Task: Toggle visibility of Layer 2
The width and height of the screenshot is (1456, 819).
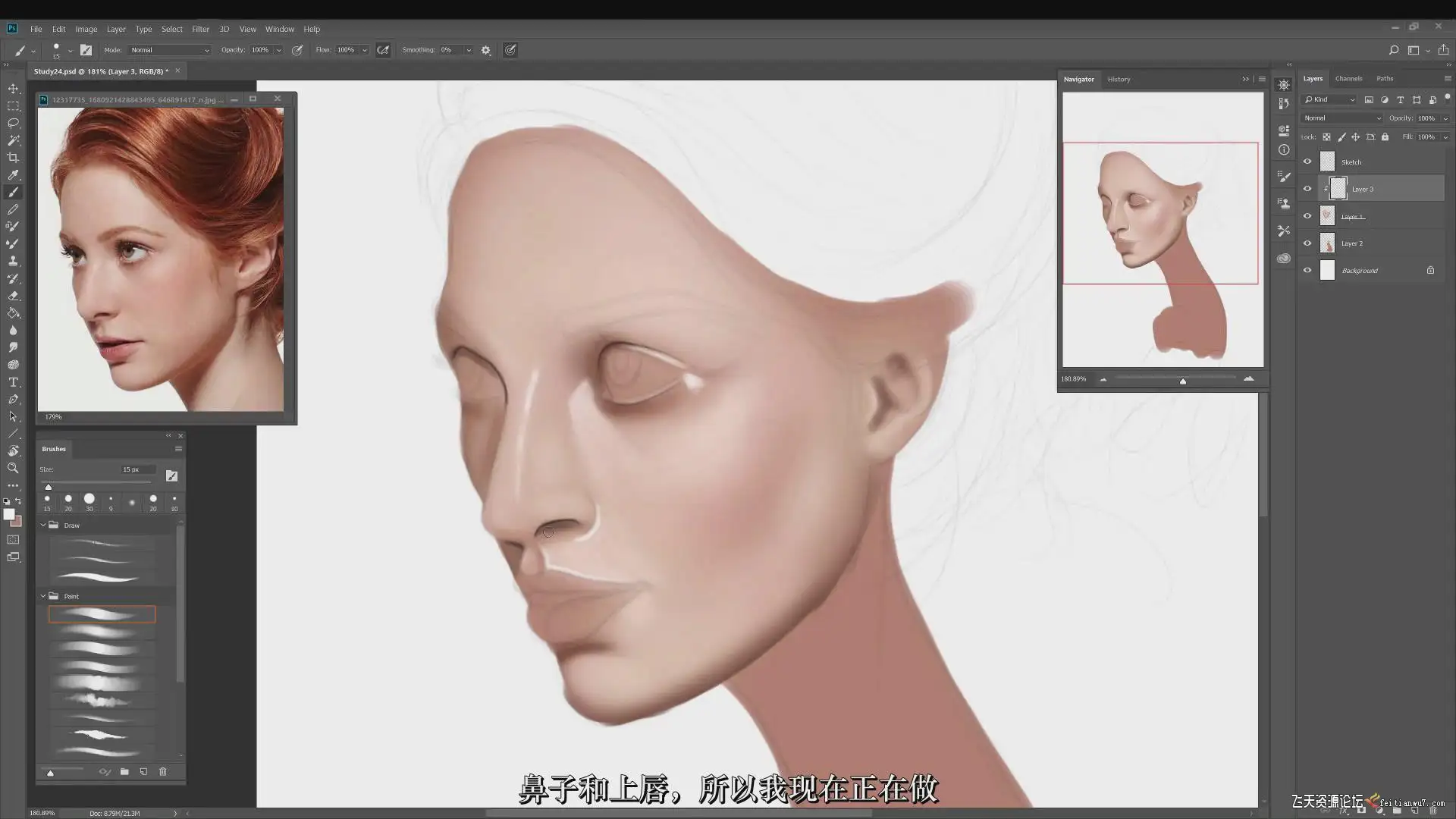Action: coord(1307,243)
